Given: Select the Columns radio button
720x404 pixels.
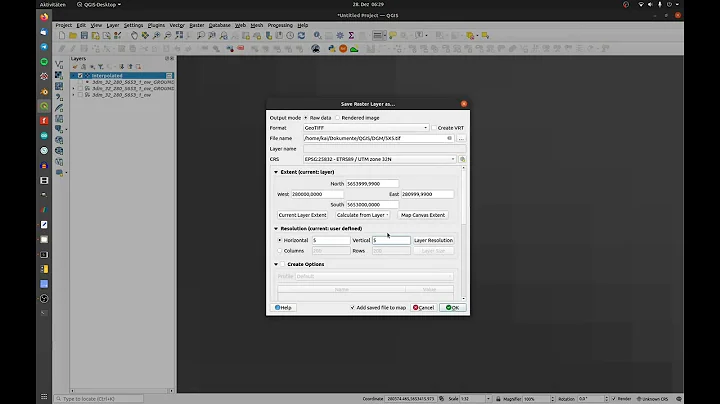Looking at the screenshot, I should pos(280,251).
